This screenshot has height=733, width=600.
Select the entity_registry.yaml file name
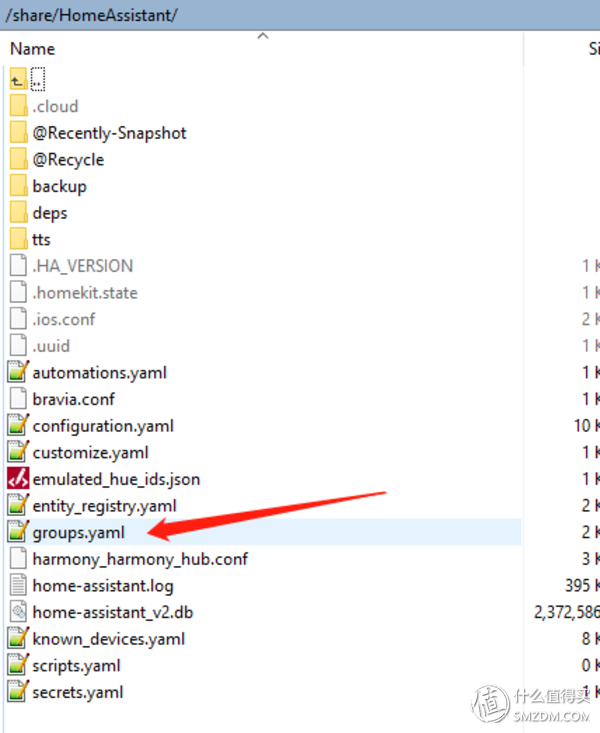(x=105, y=506)
